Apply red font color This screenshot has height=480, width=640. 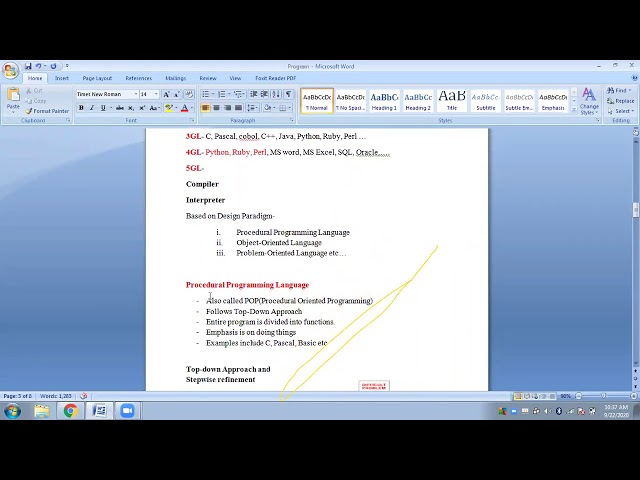[x=184, y=108]
